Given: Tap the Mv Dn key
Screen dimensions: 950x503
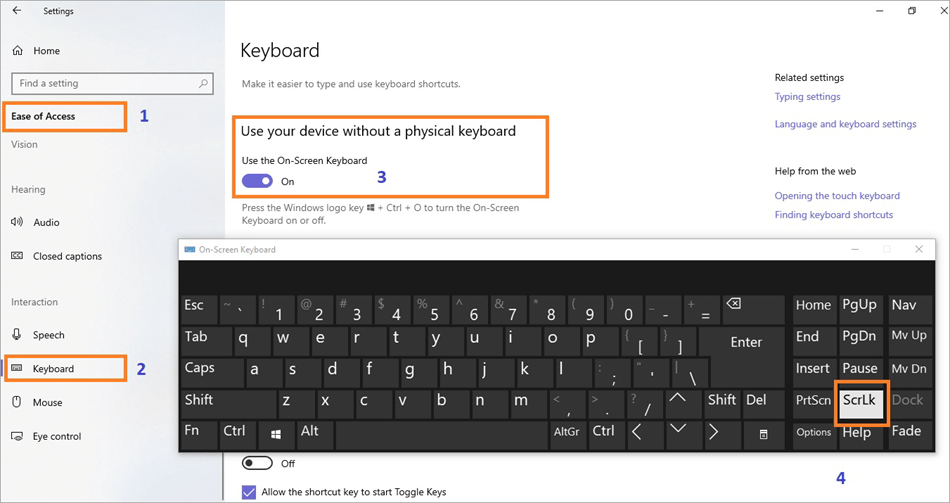Looking at the screenshot, I should click(x=909, y=372).
